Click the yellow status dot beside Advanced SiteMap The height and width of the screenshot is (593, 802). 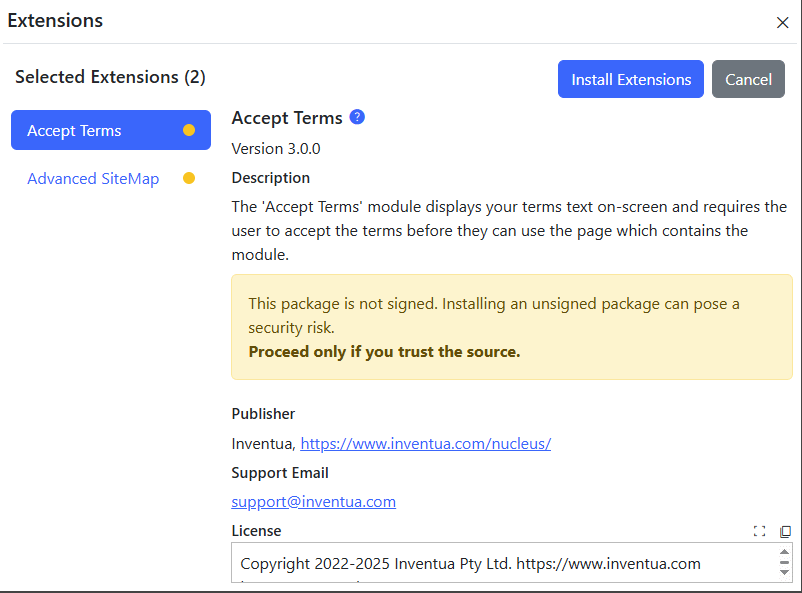[189, 179]
